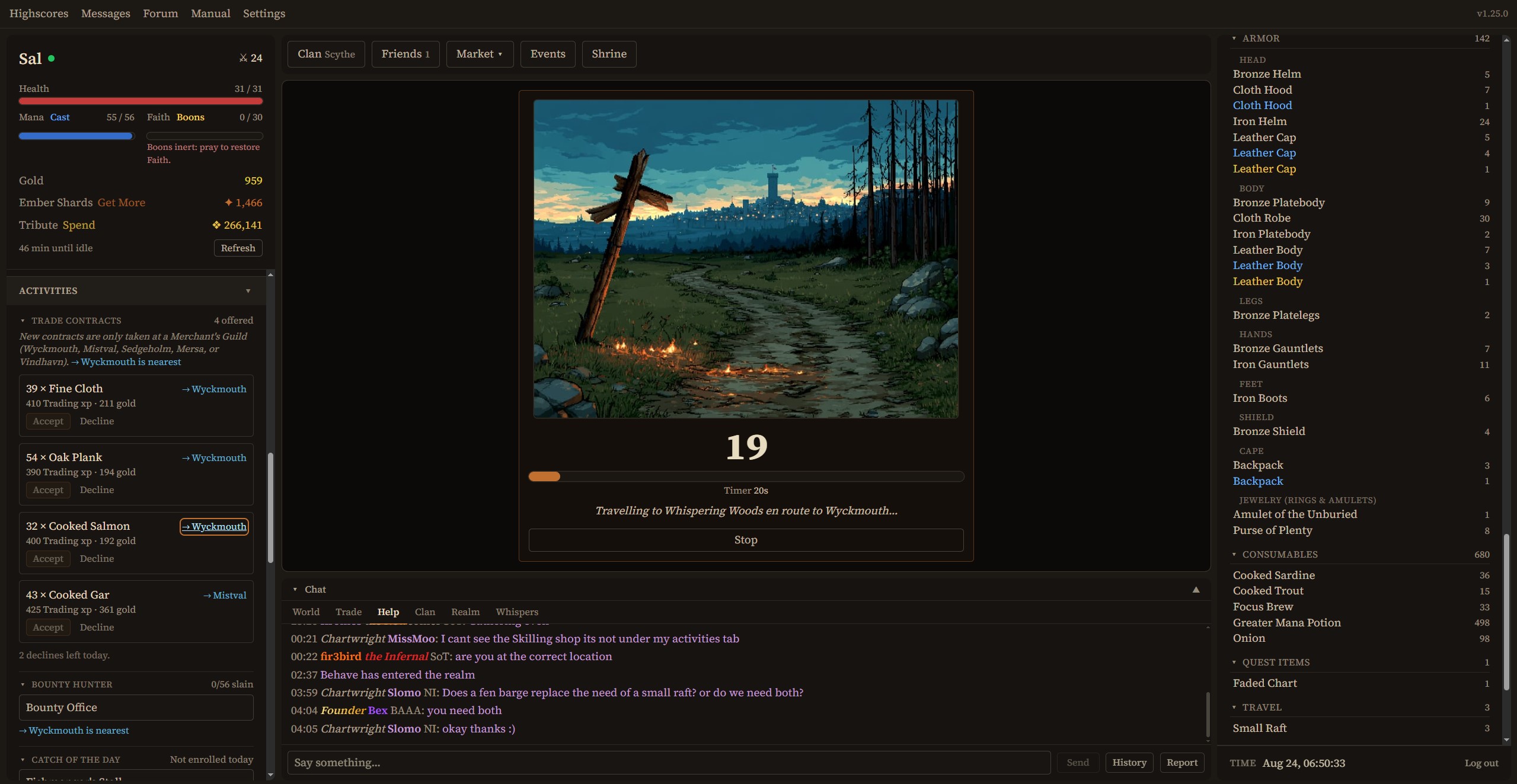
Task: Collapse the Quest Items section
Action: (1234, 663)
